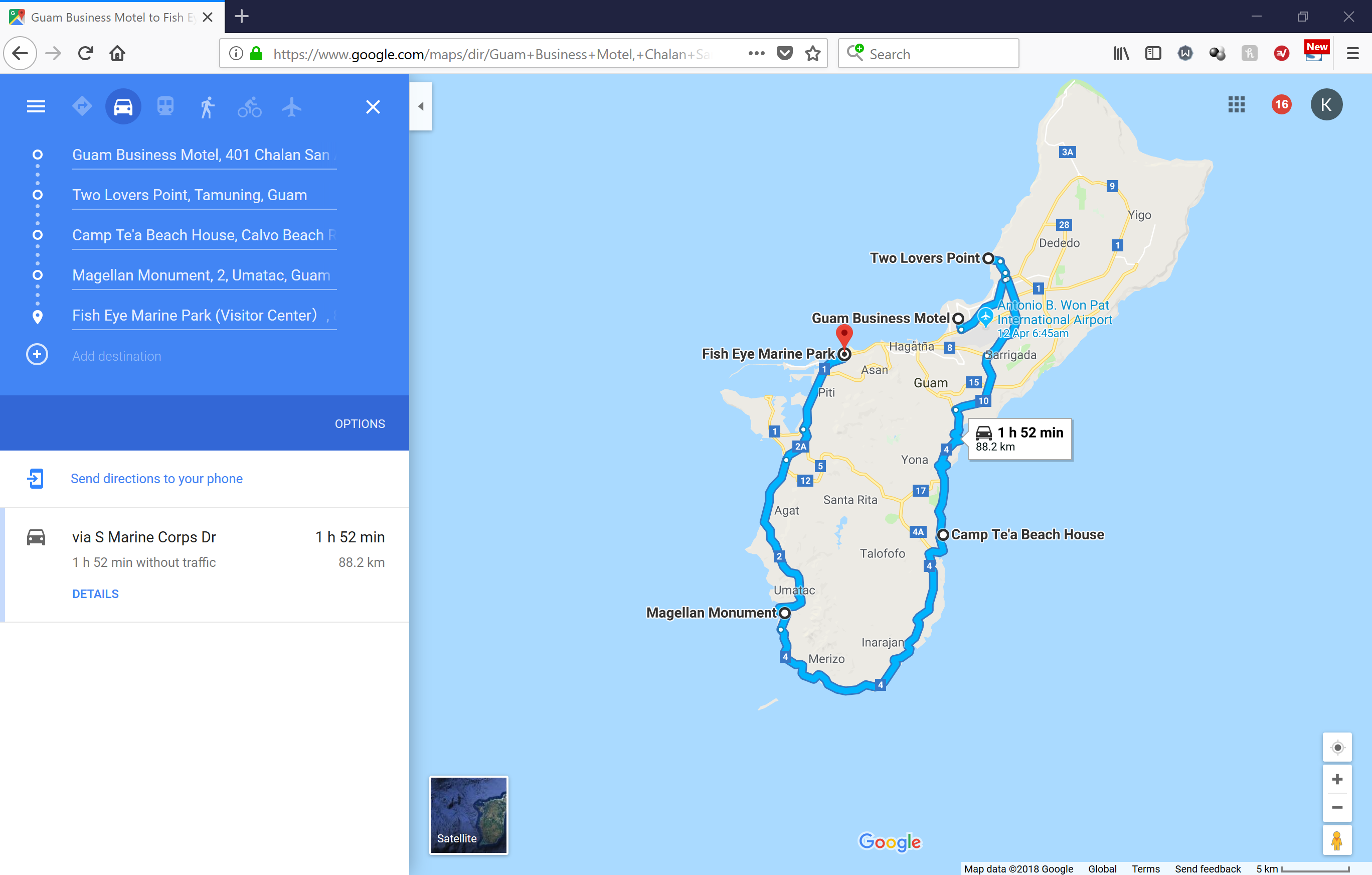Close the directions panel

pos(373,106)
